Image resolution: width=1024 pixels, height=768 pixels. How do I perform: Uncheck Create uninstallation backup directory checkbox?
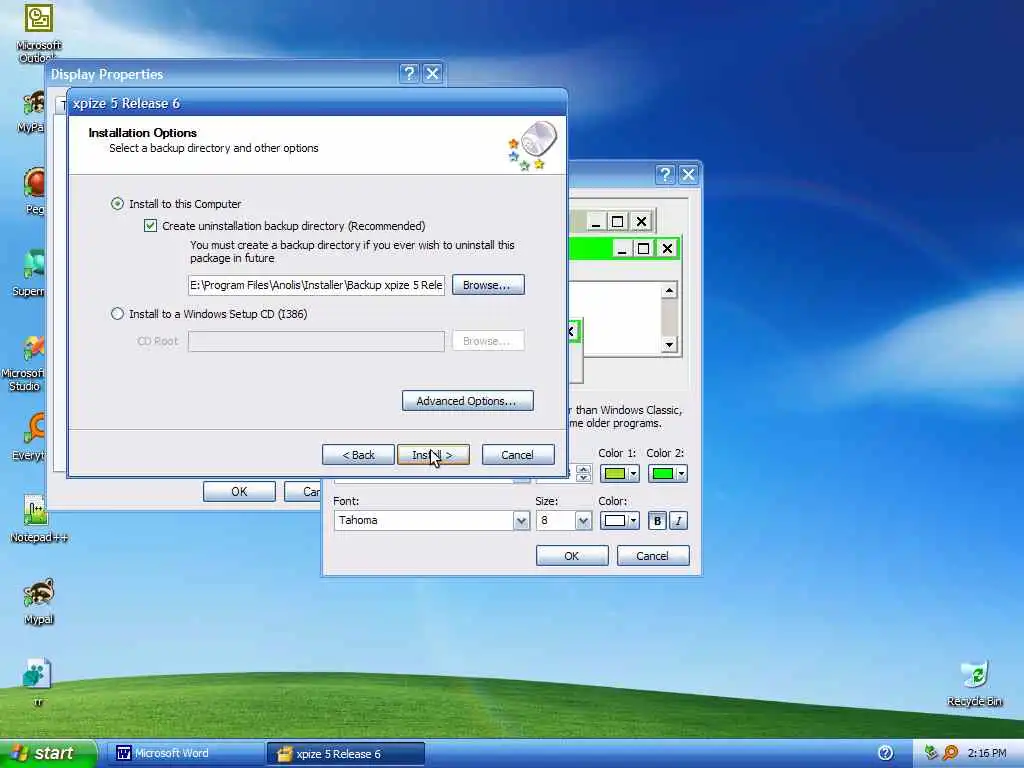coord(150,226)
